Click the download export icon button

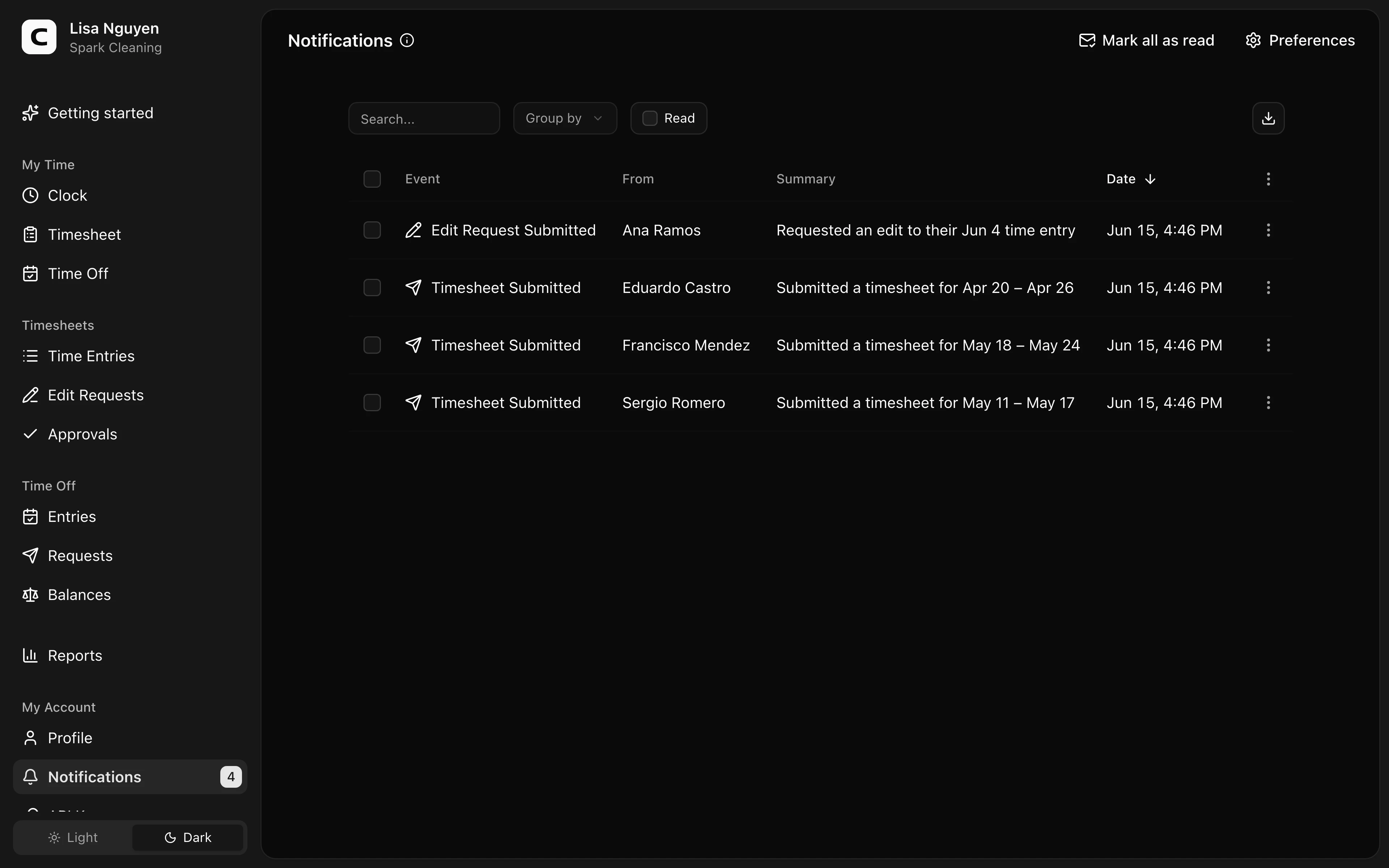pos(1268,118)
